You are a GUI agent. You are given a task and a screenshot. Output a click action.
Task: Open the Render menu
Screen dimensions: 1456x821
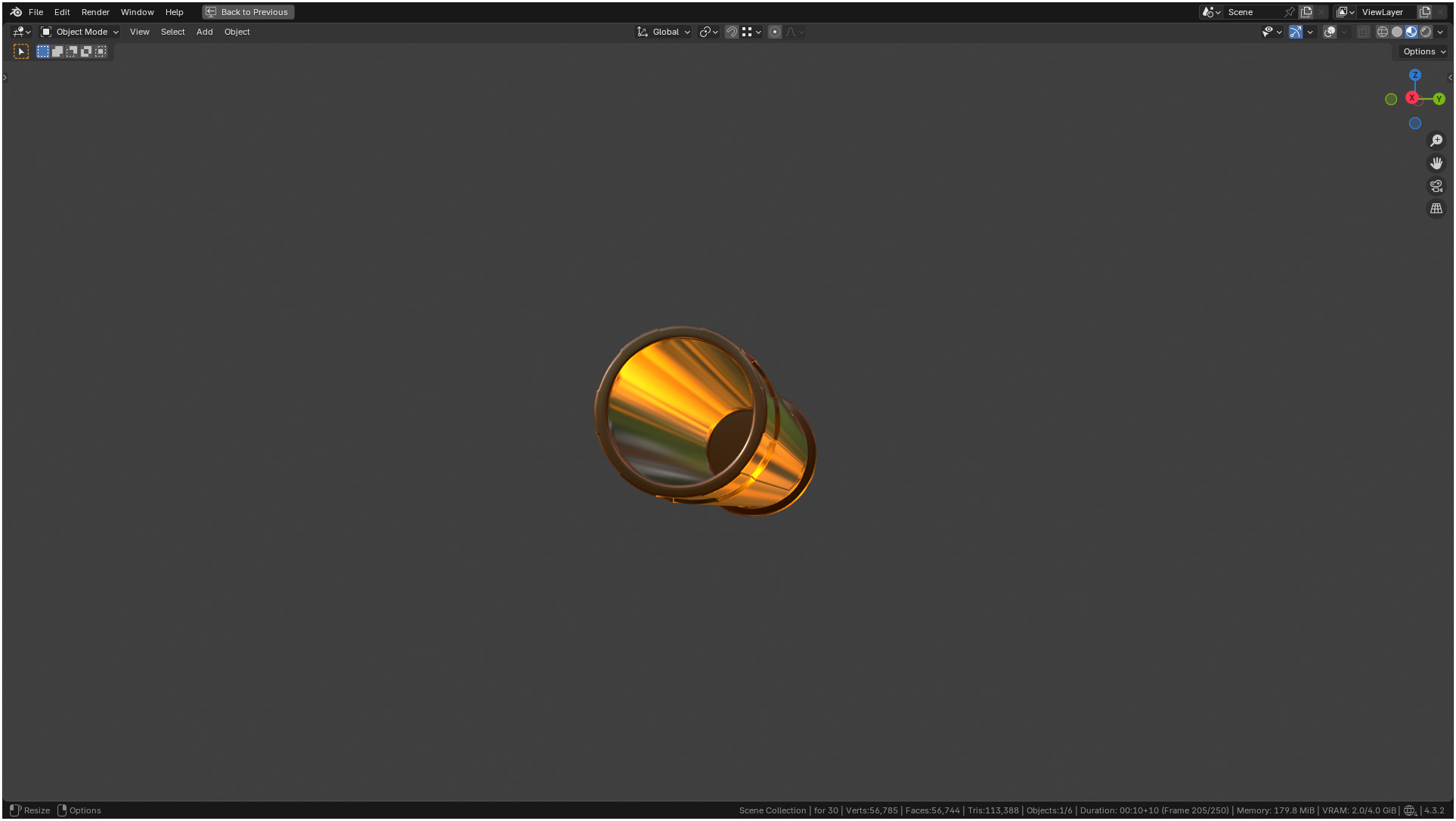(x=95, y=12)
